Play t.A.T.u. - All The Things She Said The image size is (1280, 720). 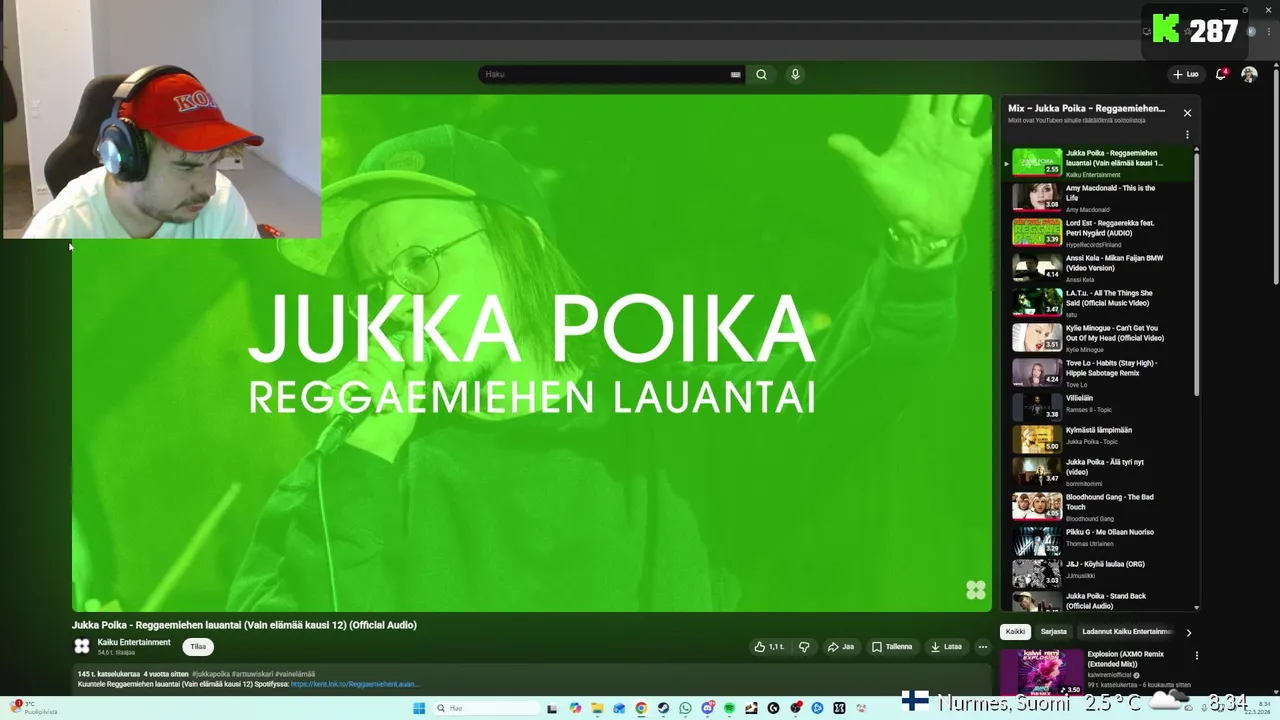1100,303
